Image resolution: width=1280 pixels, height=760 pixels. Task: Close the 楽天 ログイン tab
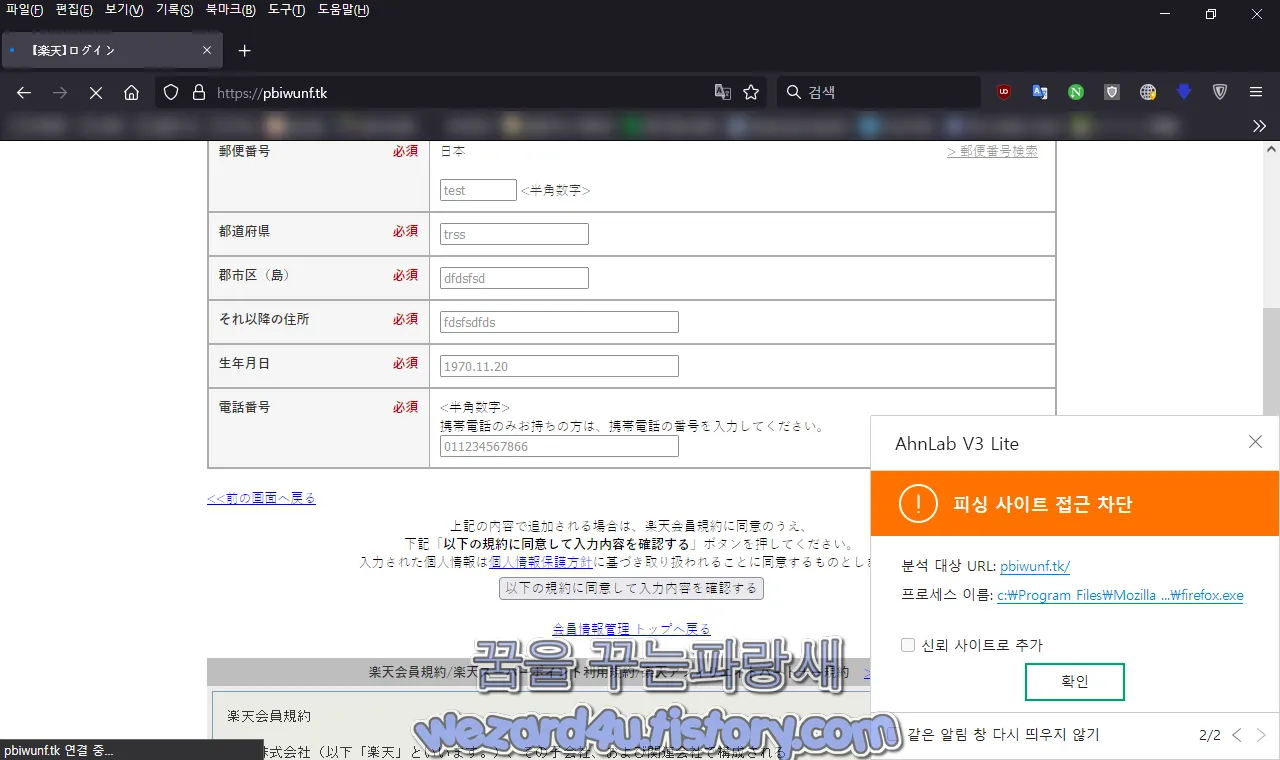coord(207,50)
